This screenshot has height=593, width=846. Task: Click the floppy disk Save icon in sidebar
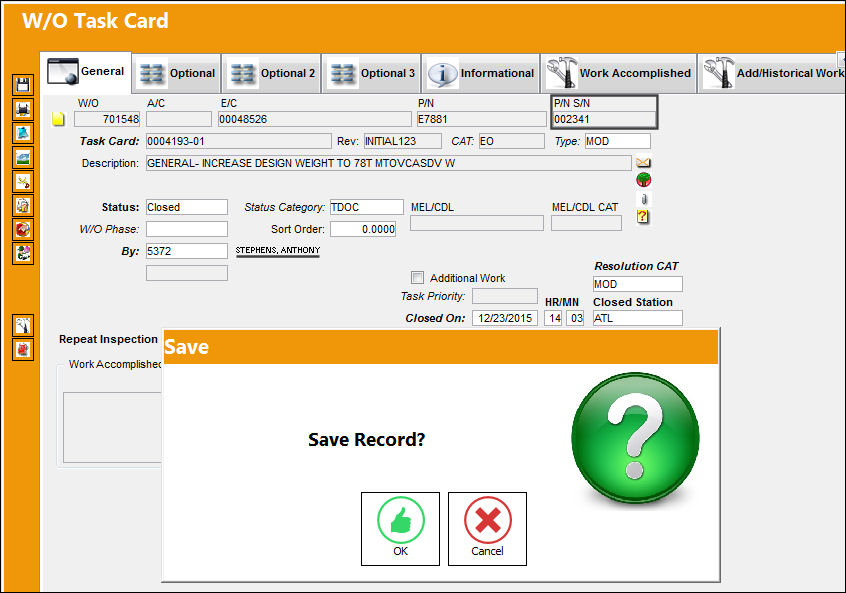[x=23, y=85]
